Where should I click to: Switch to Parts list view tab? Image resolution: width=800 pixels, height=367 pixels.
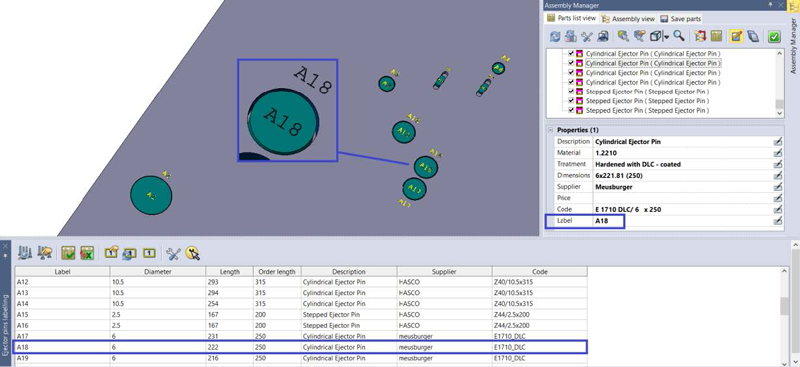tap(571, 18)
